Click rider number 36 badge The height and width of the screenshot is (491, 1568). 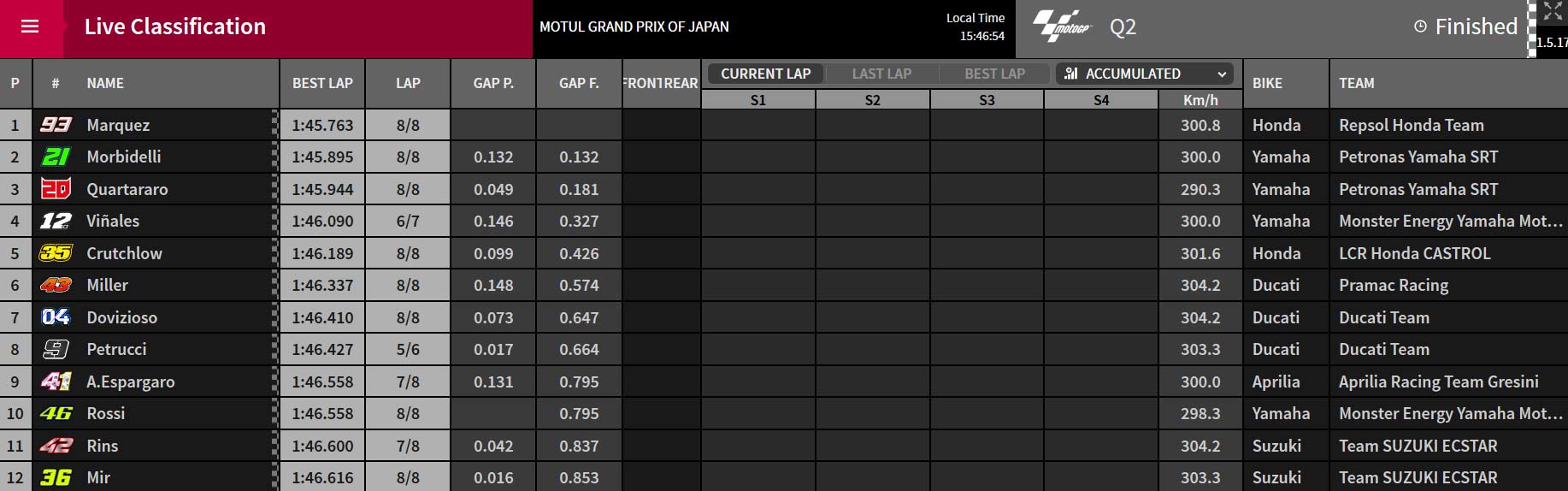(x=56, y=477)
